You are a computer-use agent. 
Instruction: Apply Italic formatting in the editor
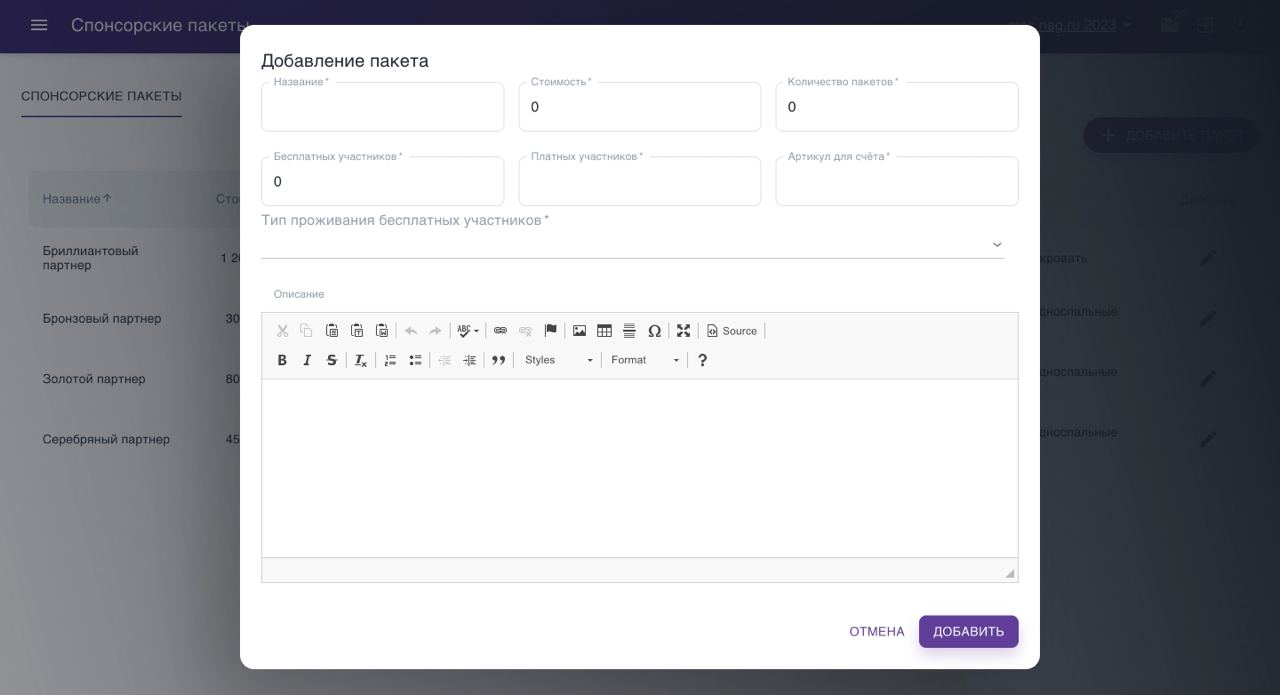click(307, 360)
